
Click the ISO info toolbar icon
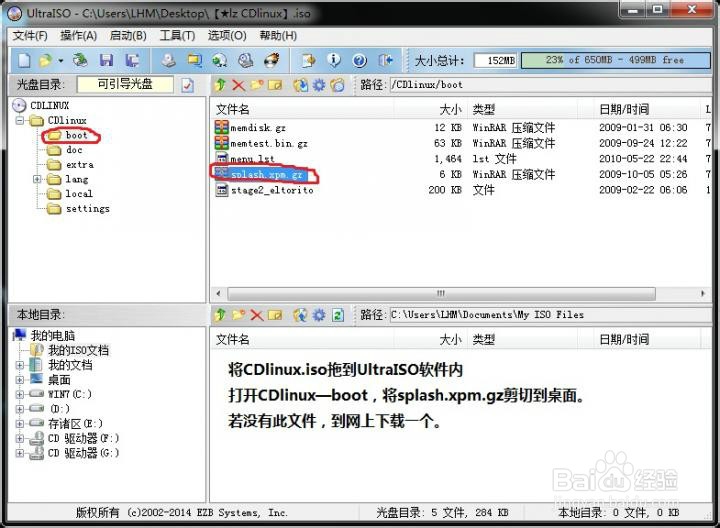(x=334, y=60)
